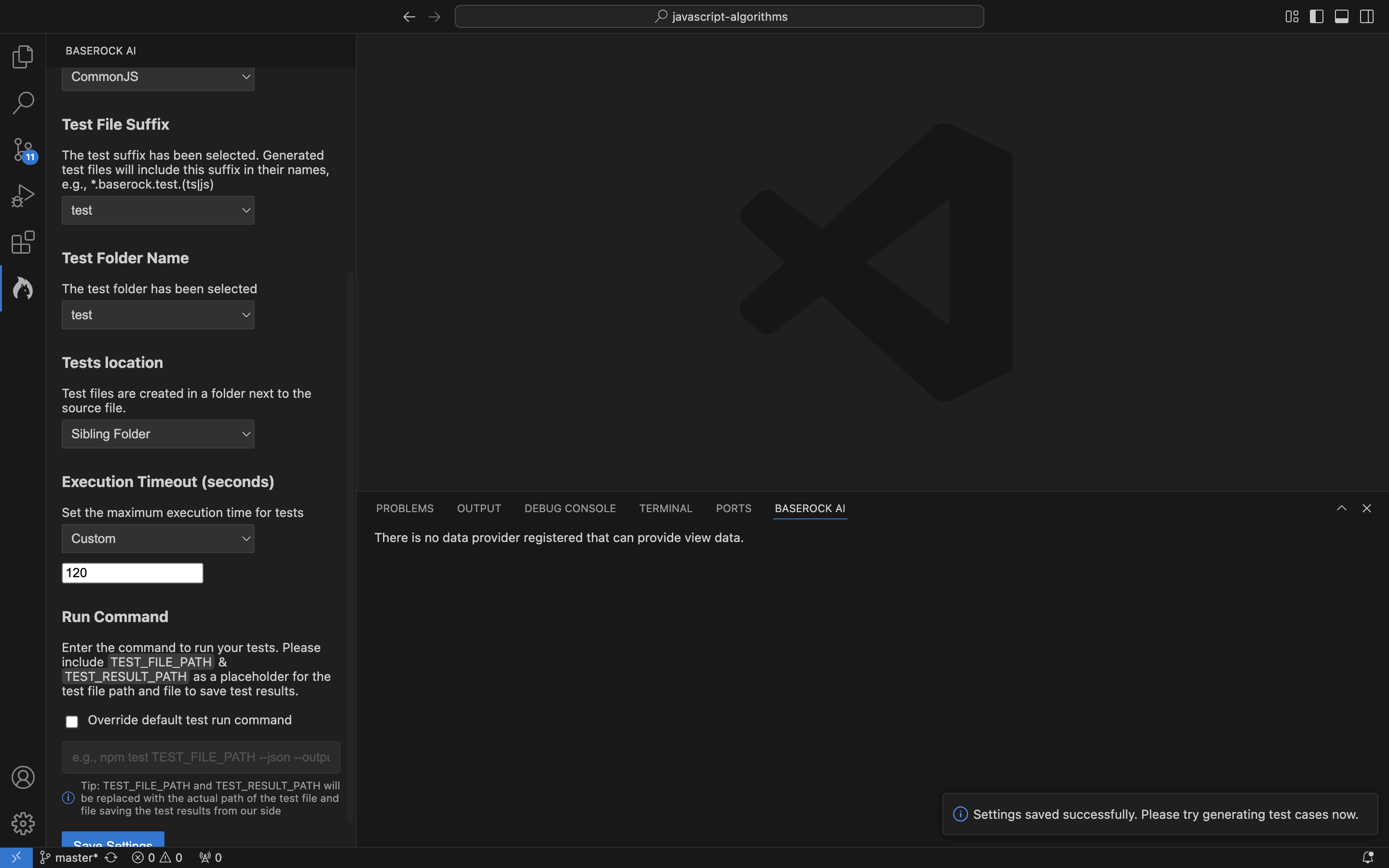Image resolution: width=1389 pixels, height=868 pixels.
Task: Open the Accounts icon in activity bar
Action: coord(23,777)
